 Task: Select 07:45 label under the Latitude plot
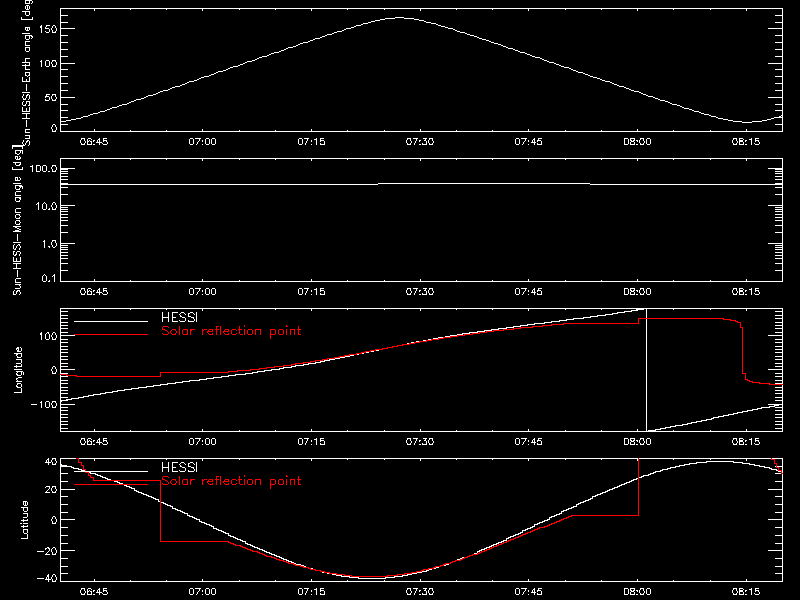pyautogui.click(x=529, y=592)
